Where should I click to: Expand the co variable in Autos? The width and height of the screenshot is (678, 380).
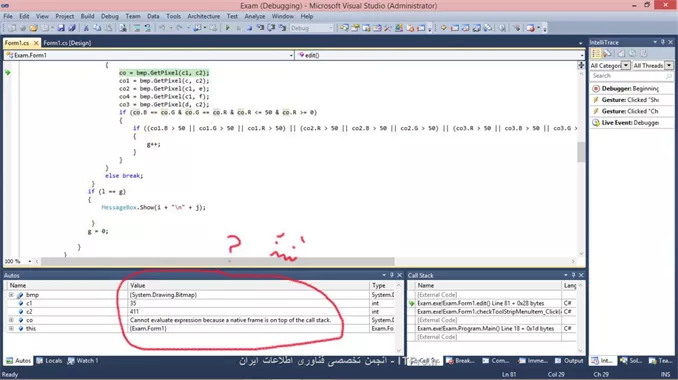click(11, 320)
